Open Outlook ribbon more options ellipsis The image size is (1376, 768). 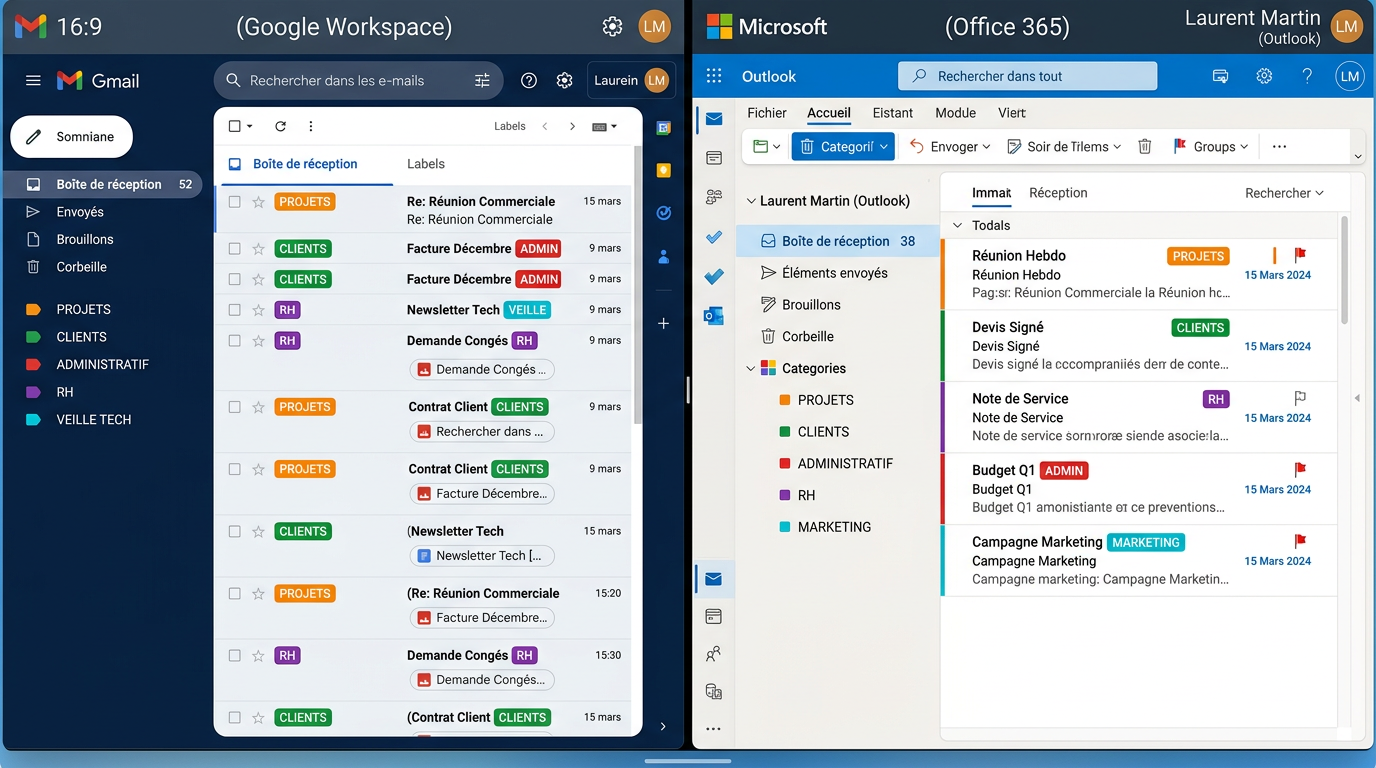[x=1279, y=147]
